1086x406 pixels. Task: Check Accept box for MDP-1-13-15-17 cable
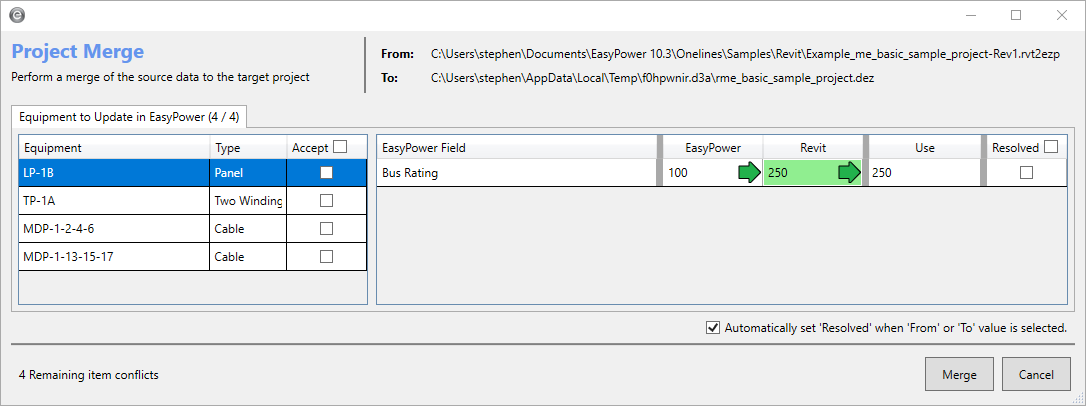(326, 257)
